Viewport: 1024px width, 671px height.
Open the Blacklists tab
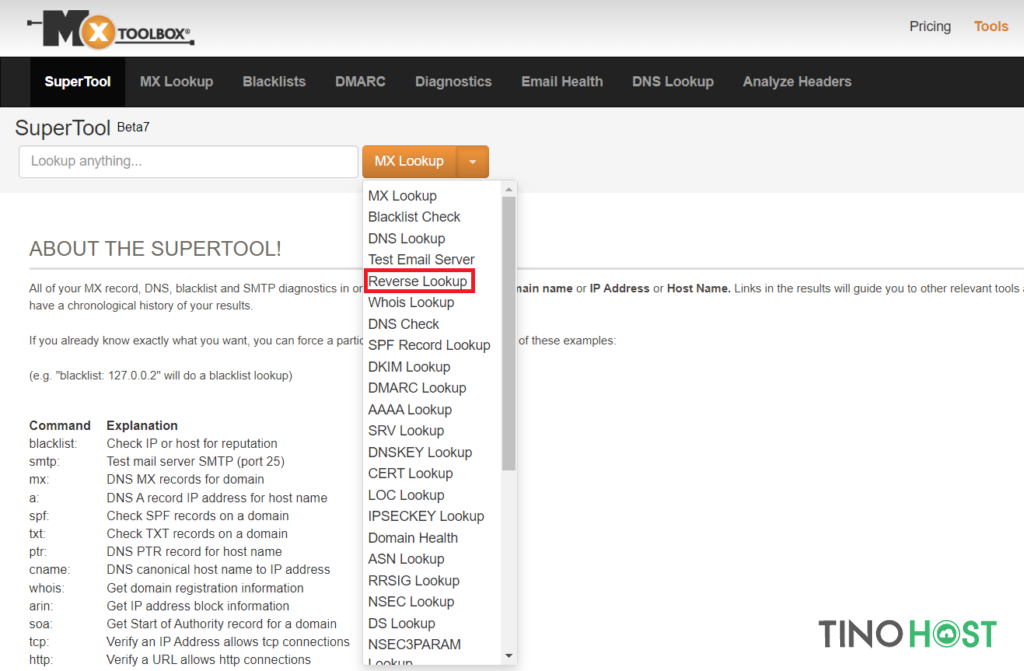pyautogui.click(x=274, y=82)
